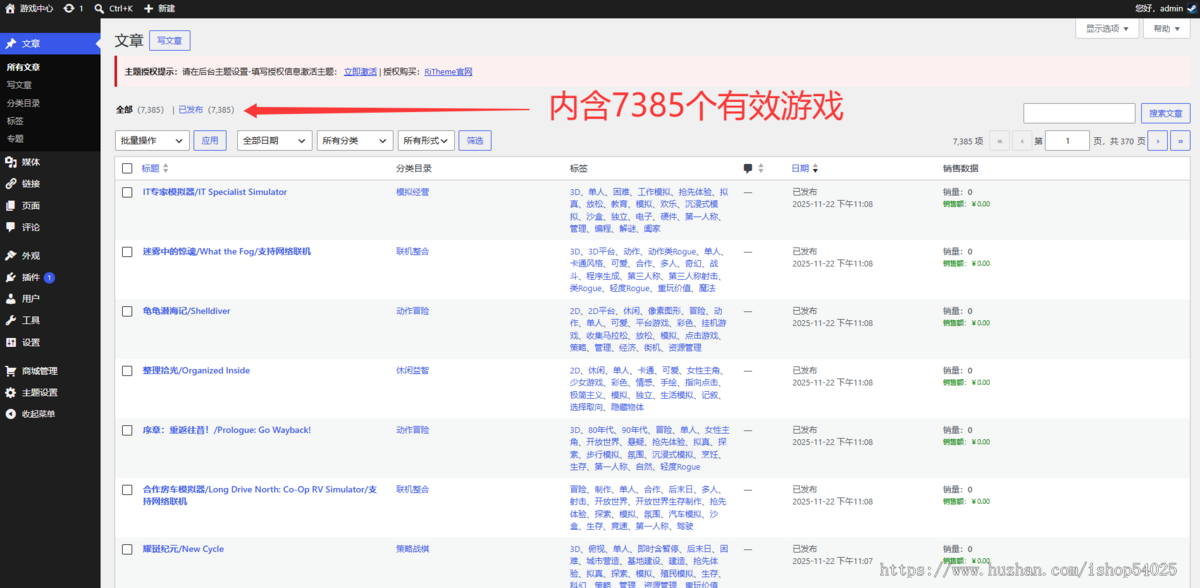Image resolution: width=1200 pixels, height=588 pixels.
Task: Expand the 帮助 help panel
Action: (1167, 29)
